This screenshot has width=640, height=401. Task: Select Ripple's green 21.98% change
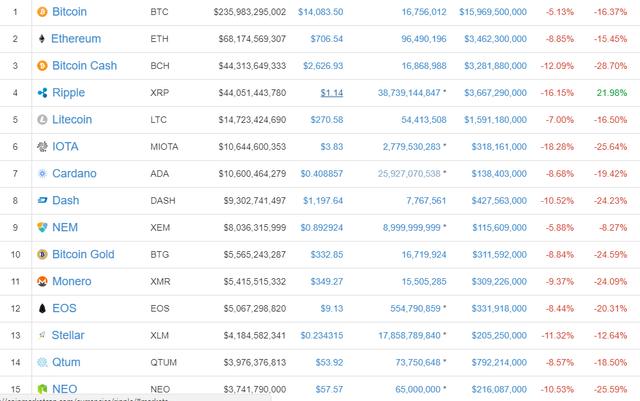pyautogui.click(x=611, y=93)
